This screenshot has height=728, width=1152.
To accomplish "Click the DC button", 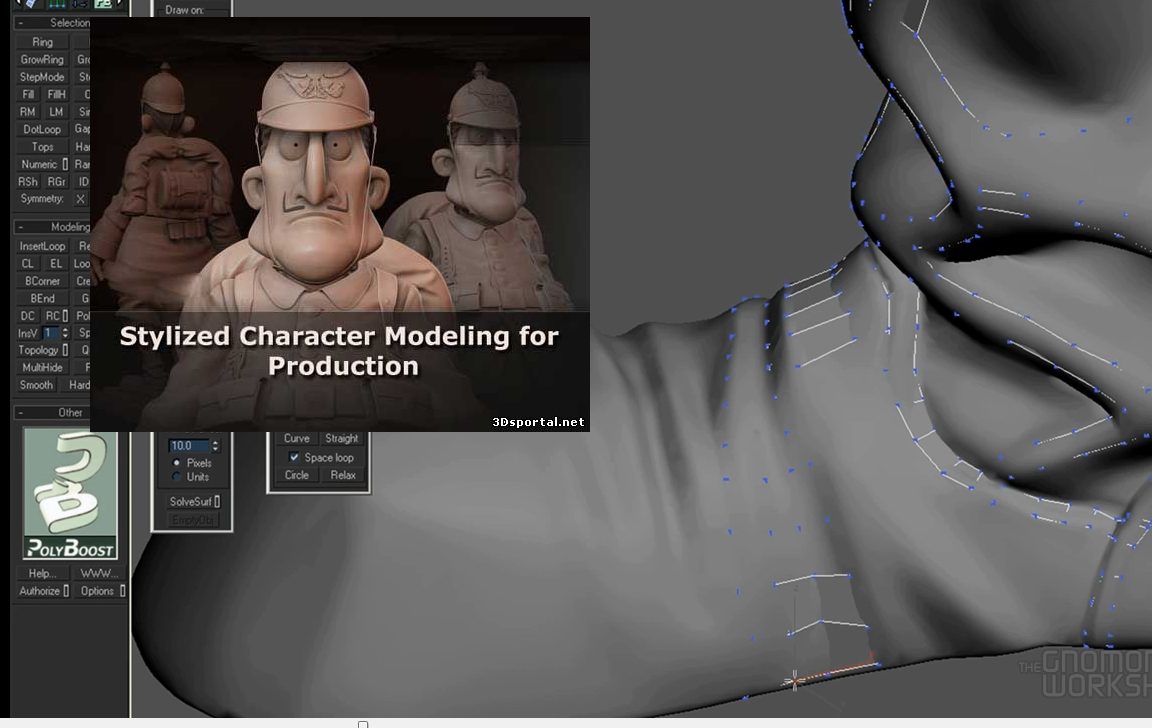I will (x=28, y=316).
